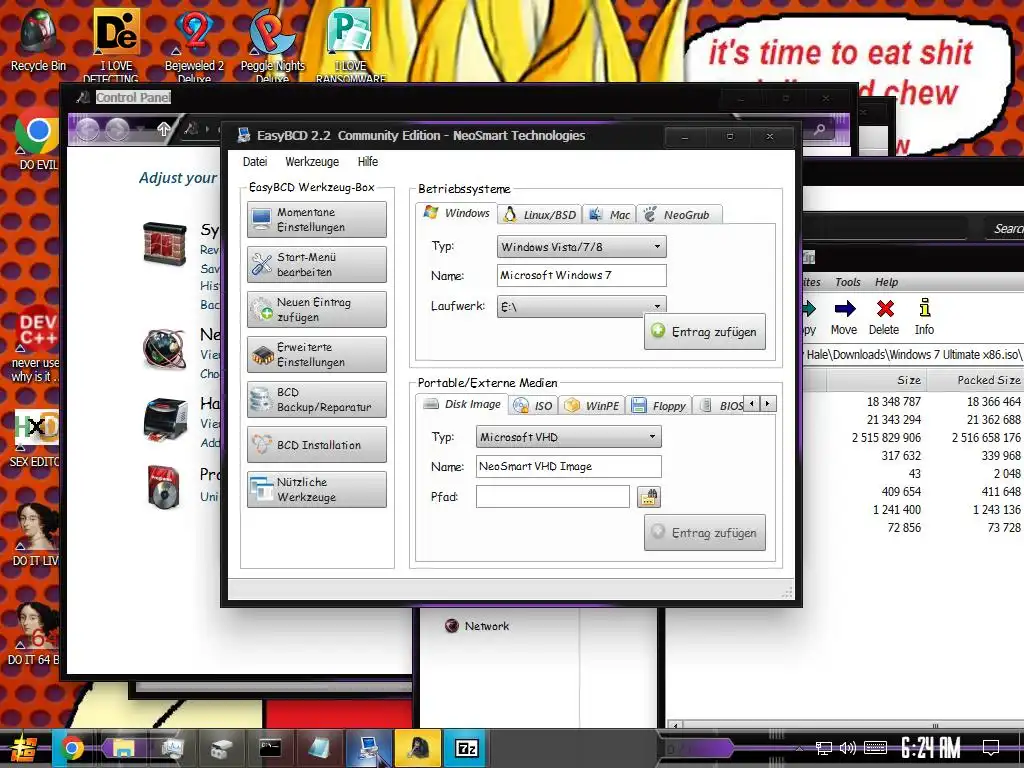Image resolution: width=1024 pixels, height=768 pixels.
Task: Click the NeoSmart VHD Image name field
Action: point(568,466)
